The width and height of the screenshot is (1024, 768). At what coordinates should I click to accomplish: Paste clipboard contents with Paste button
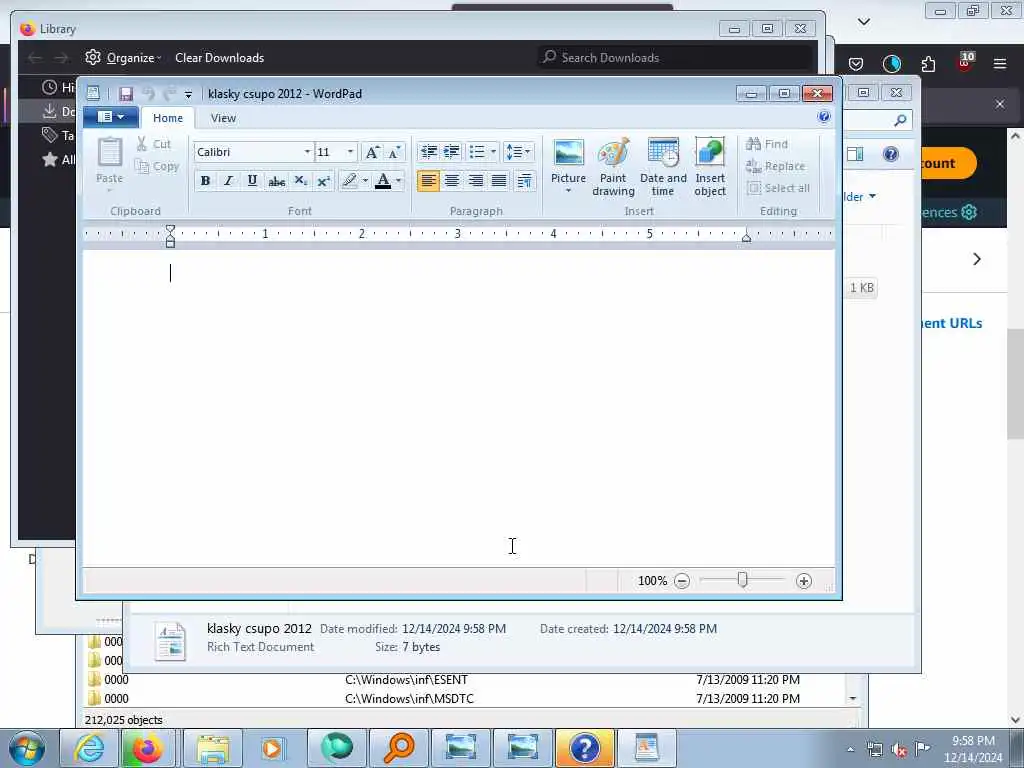[109, 165]
